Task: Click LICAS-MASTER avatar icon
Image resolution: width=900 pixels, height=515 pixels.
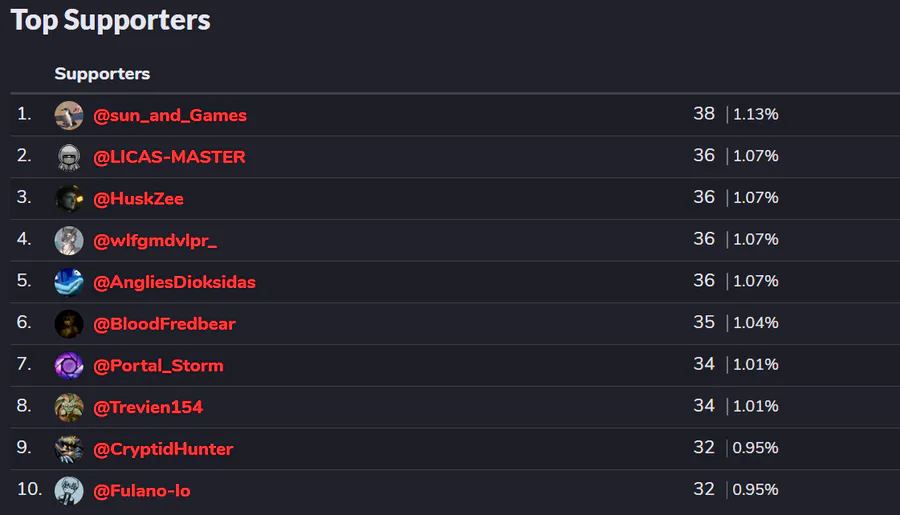Action: coord(68,157)
